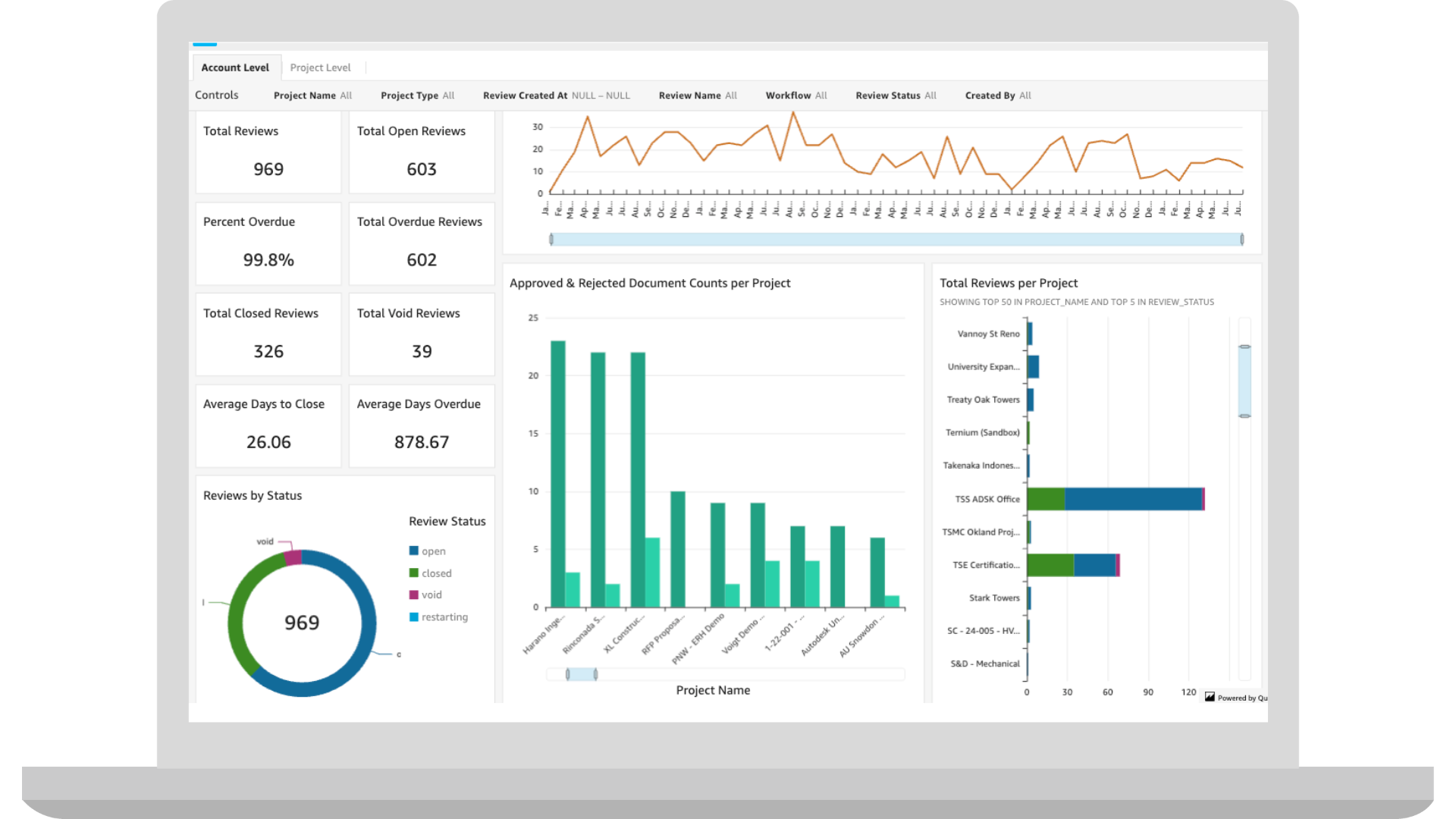Open the Review Status filter dropdown
The image size is (1456, 819).
(x=896, y=96)
